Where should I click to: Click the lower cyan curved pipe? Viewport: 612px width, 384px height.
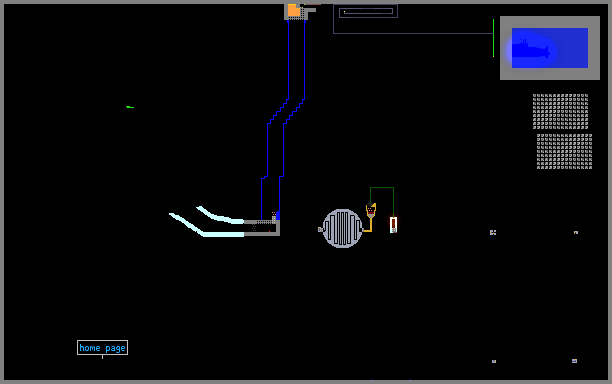pyautogui.click(x=206, y=226)
